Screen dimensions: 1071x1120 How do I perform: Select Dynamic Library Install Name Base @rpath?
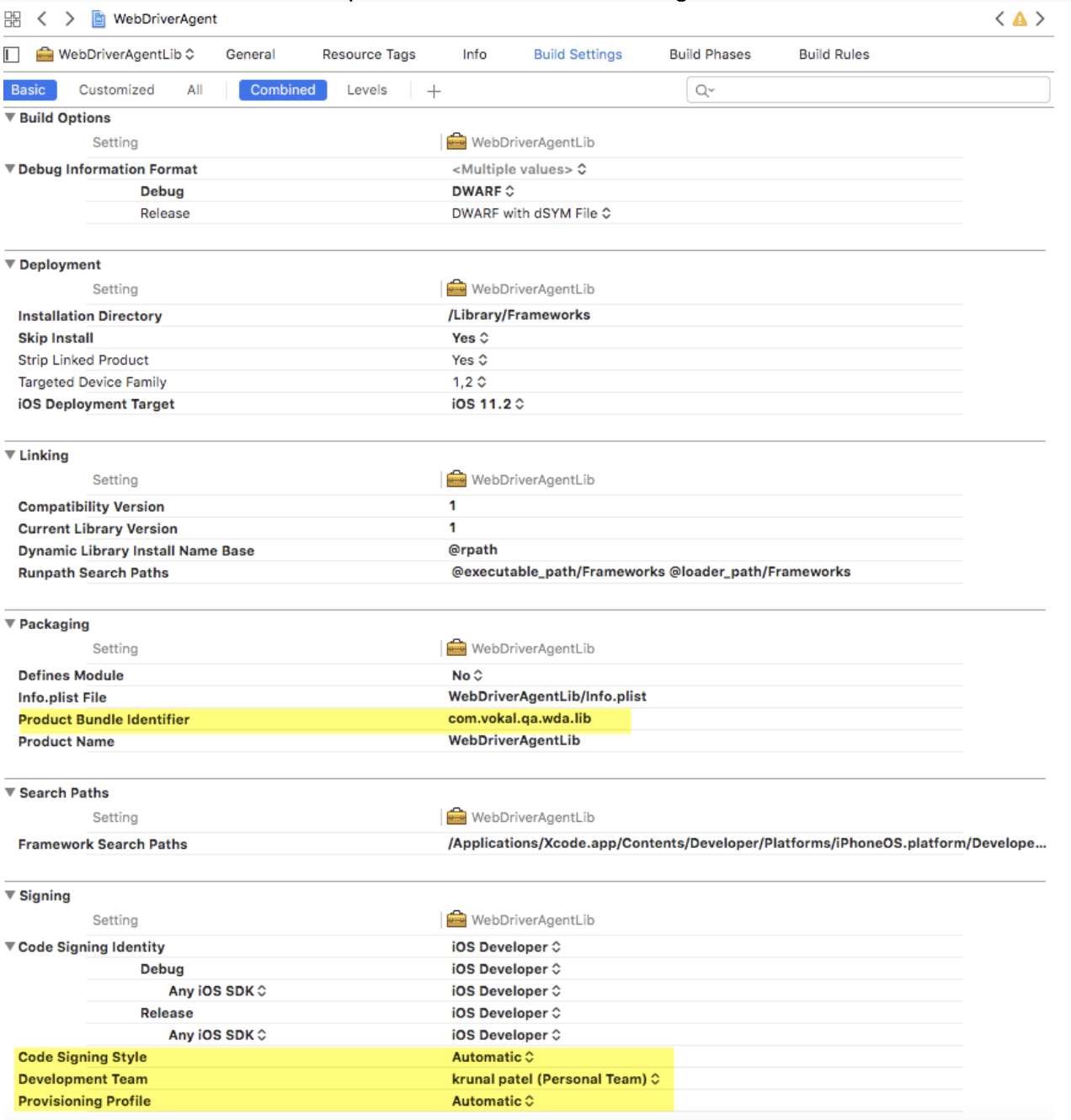pyautogui.click(x=472, y=550)
